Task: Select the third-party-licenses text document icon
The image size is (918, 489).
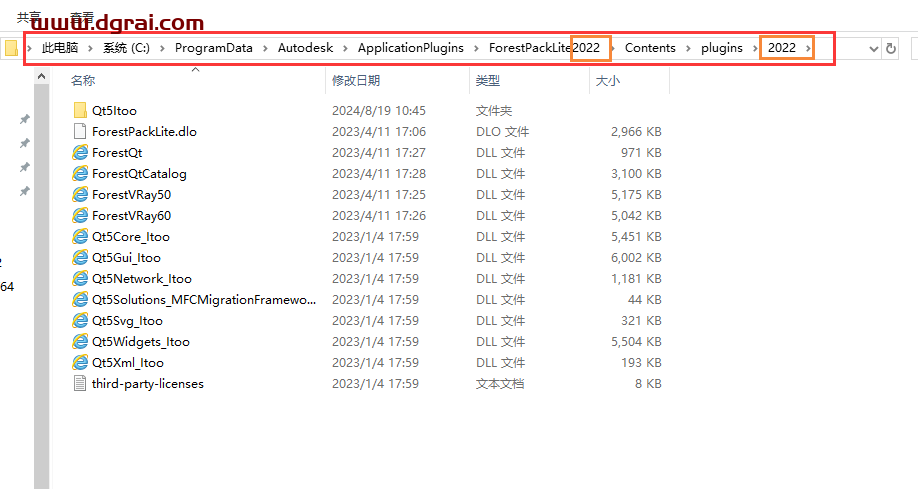Action: point(80,383)
